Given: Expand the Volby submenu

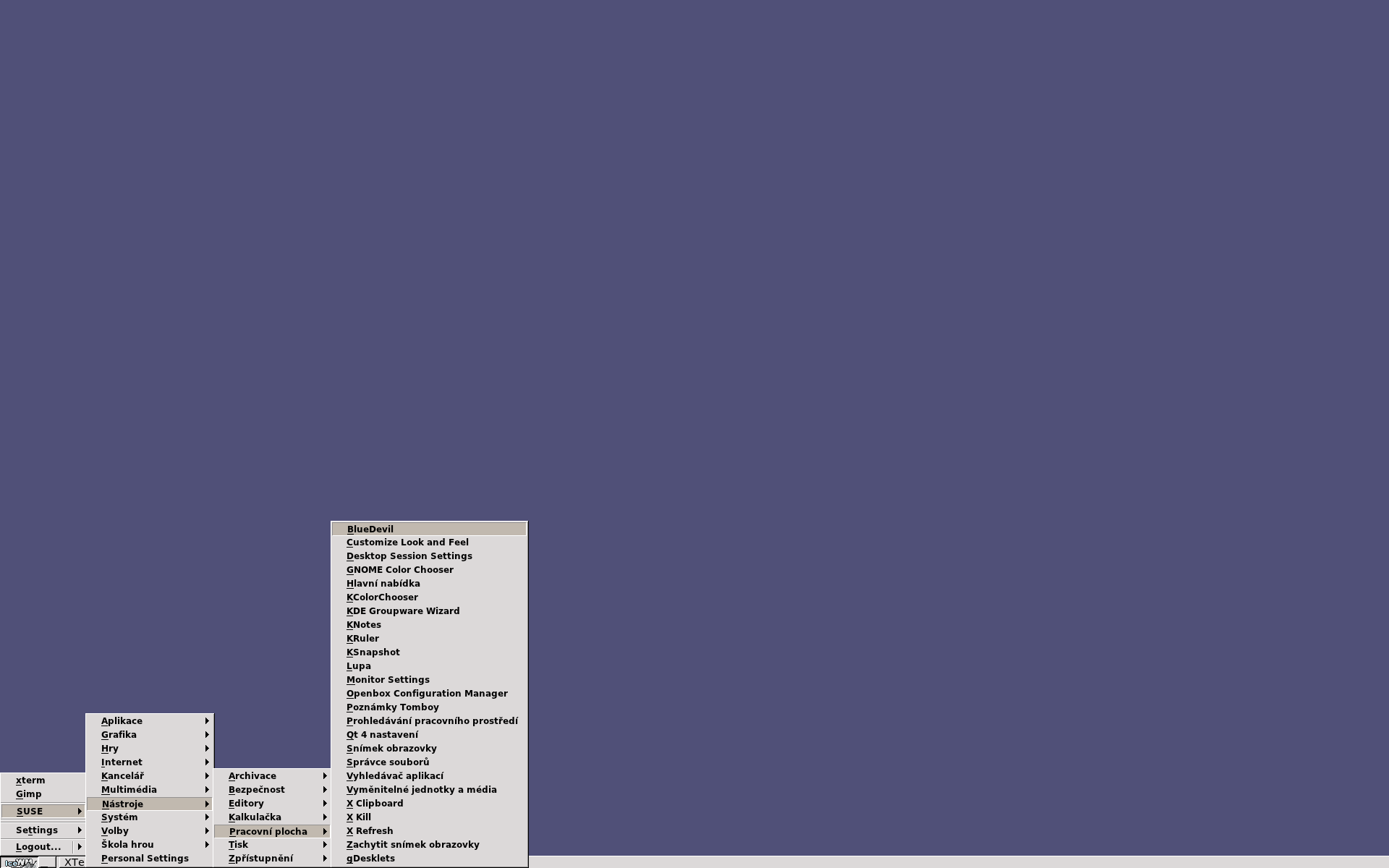Looking at the screenshot, I should (150, 831).
